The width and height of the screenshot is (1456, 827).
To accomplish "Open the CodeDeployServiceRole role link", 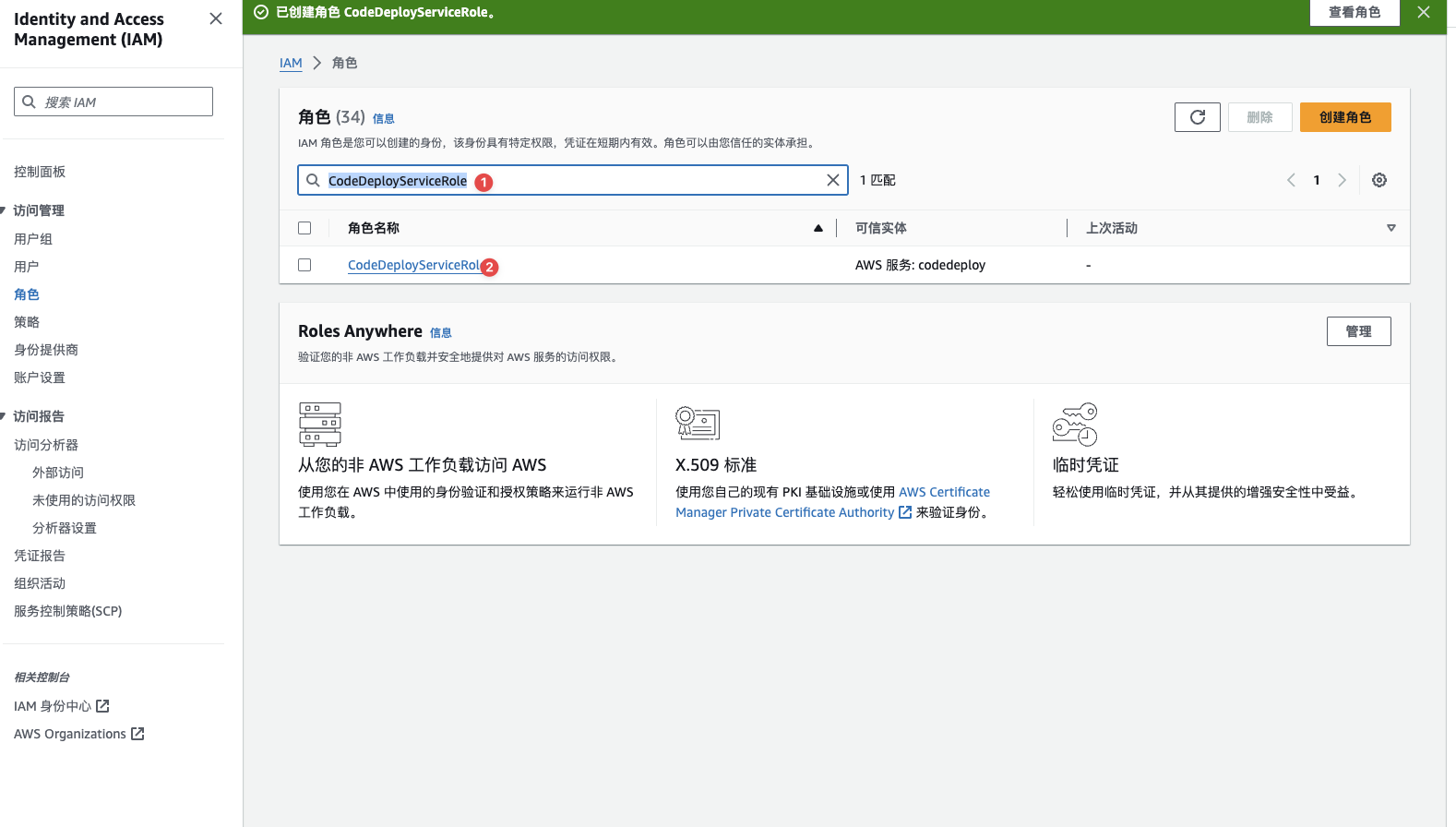I will pyautogui.click(x=414, y=265).
